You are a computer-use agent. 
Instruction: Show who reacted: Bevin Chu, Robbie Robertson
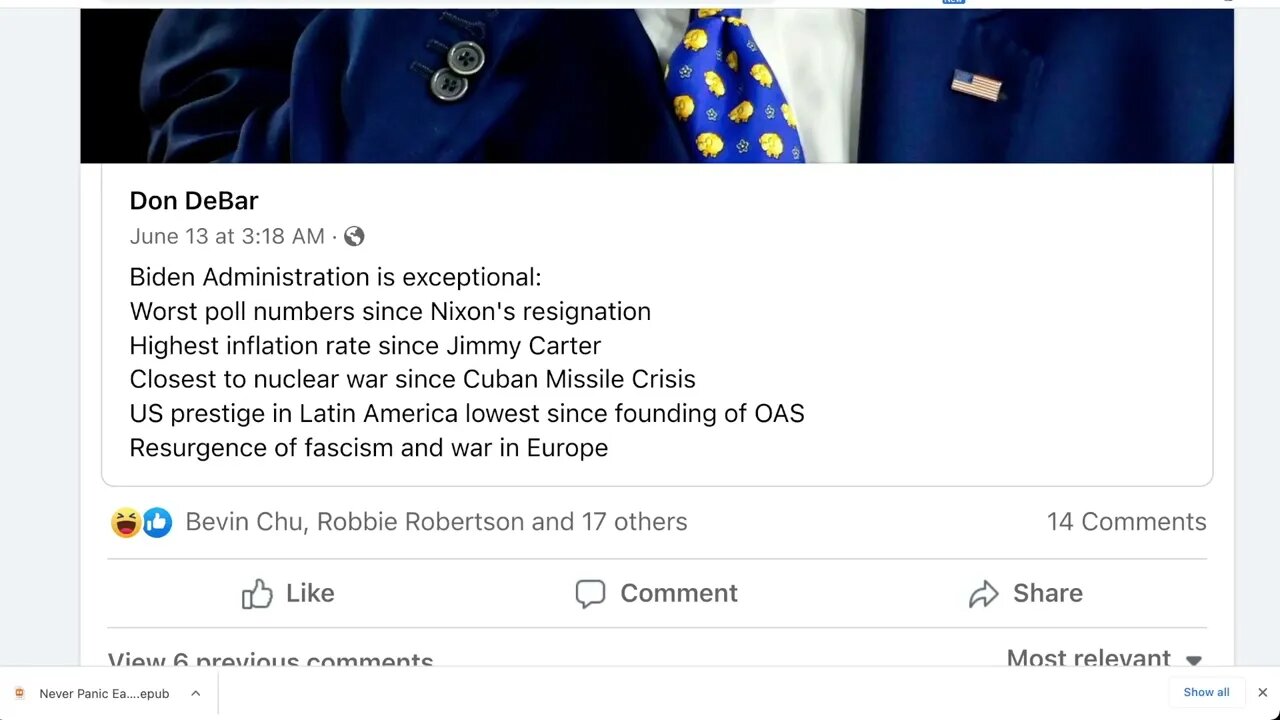pyautogui.click(x=436, y=522)
